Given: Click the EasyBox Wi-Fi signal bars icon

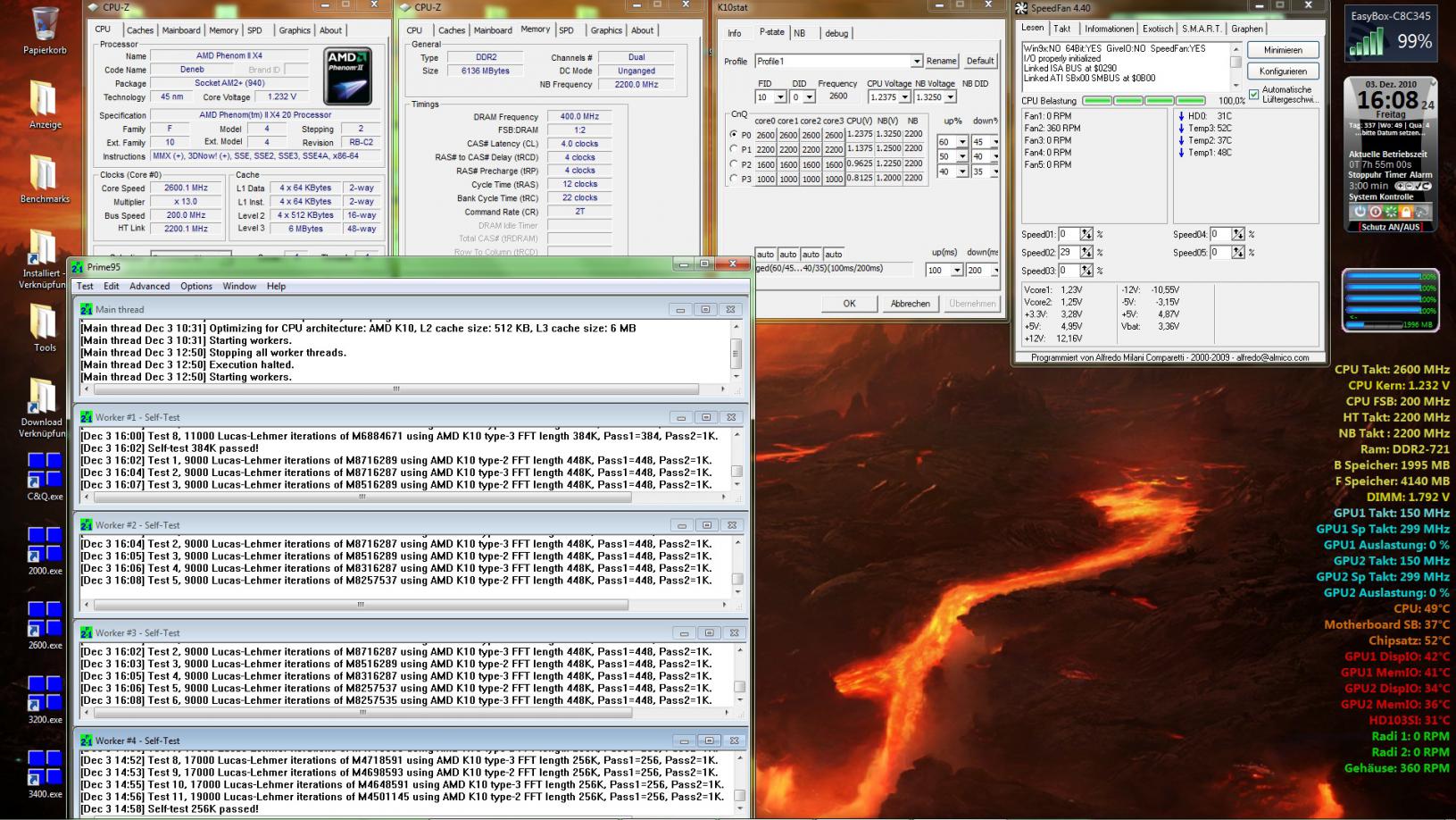Looking at the screenshot, I should [x=1366, y=41].
